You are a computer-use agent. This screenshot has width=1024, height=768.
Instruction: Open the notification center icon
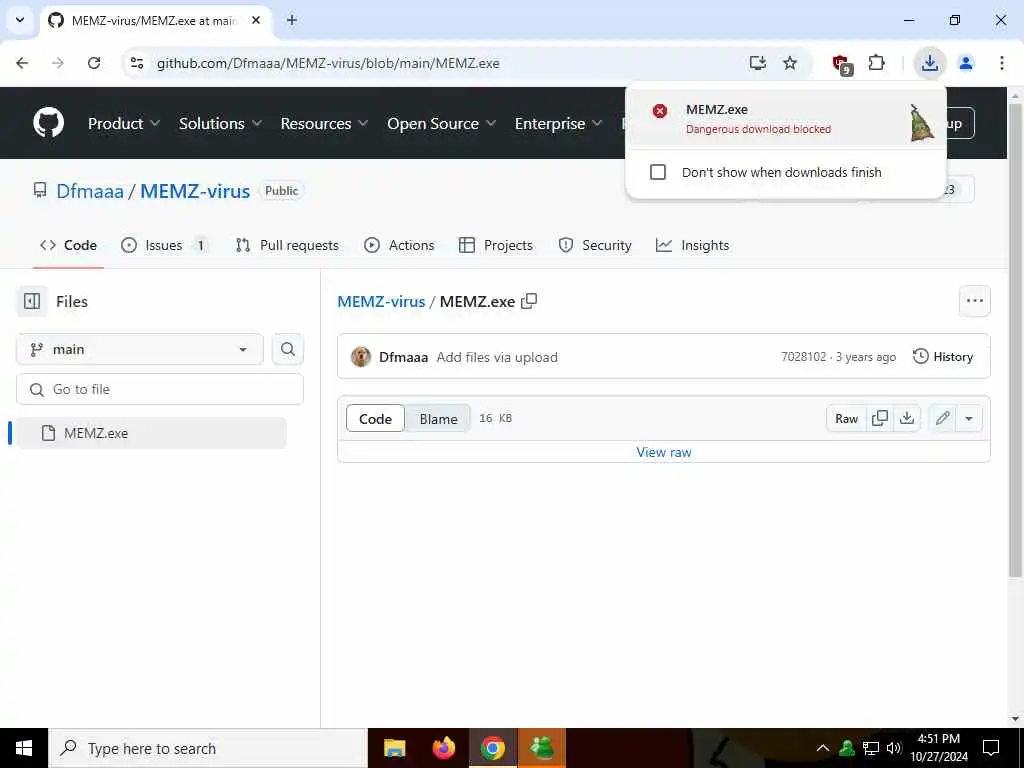click(x=991, y=748)
